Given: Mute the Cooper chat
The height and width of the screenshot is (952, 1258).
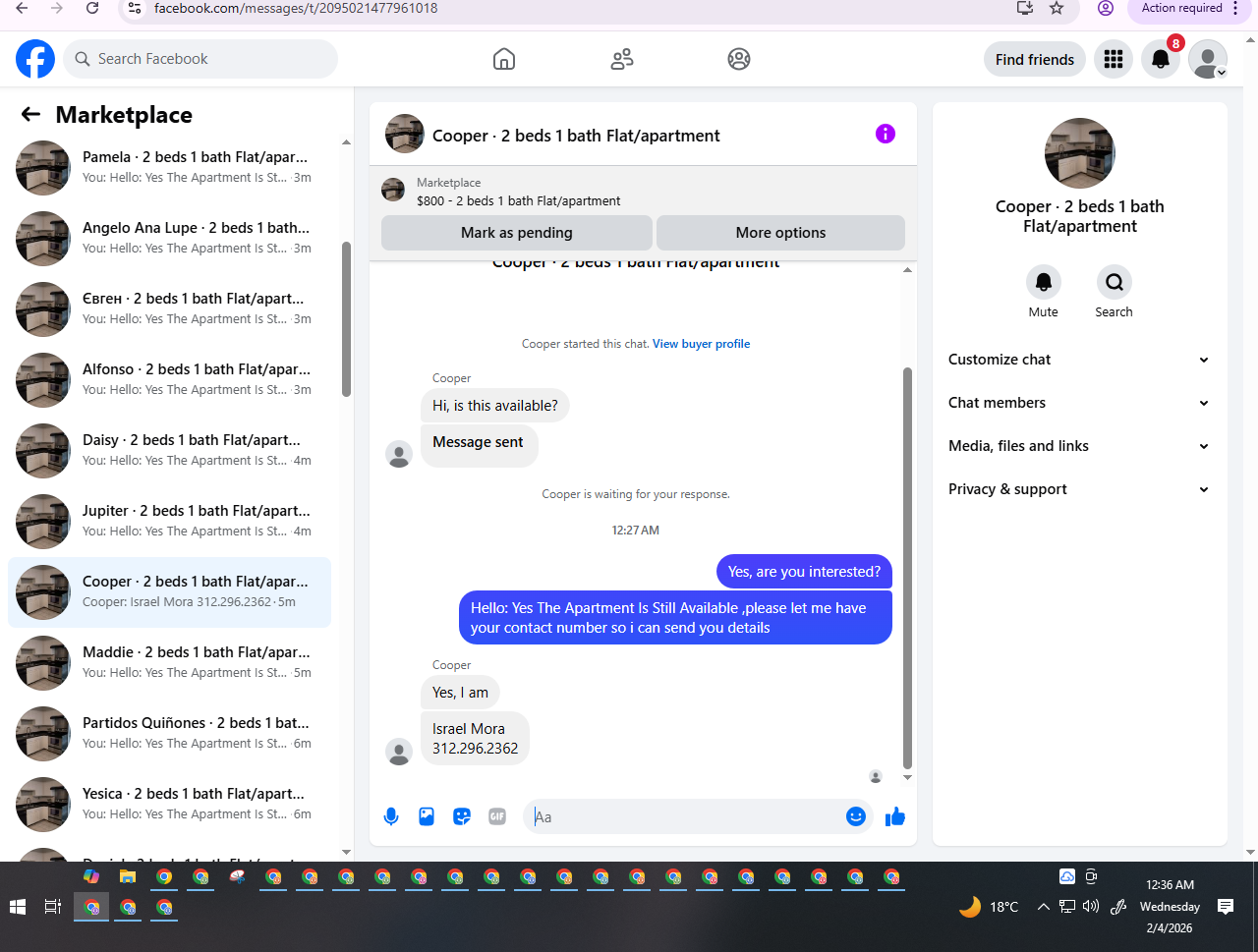Looking at the screenshot, I should coord(1044,282).
